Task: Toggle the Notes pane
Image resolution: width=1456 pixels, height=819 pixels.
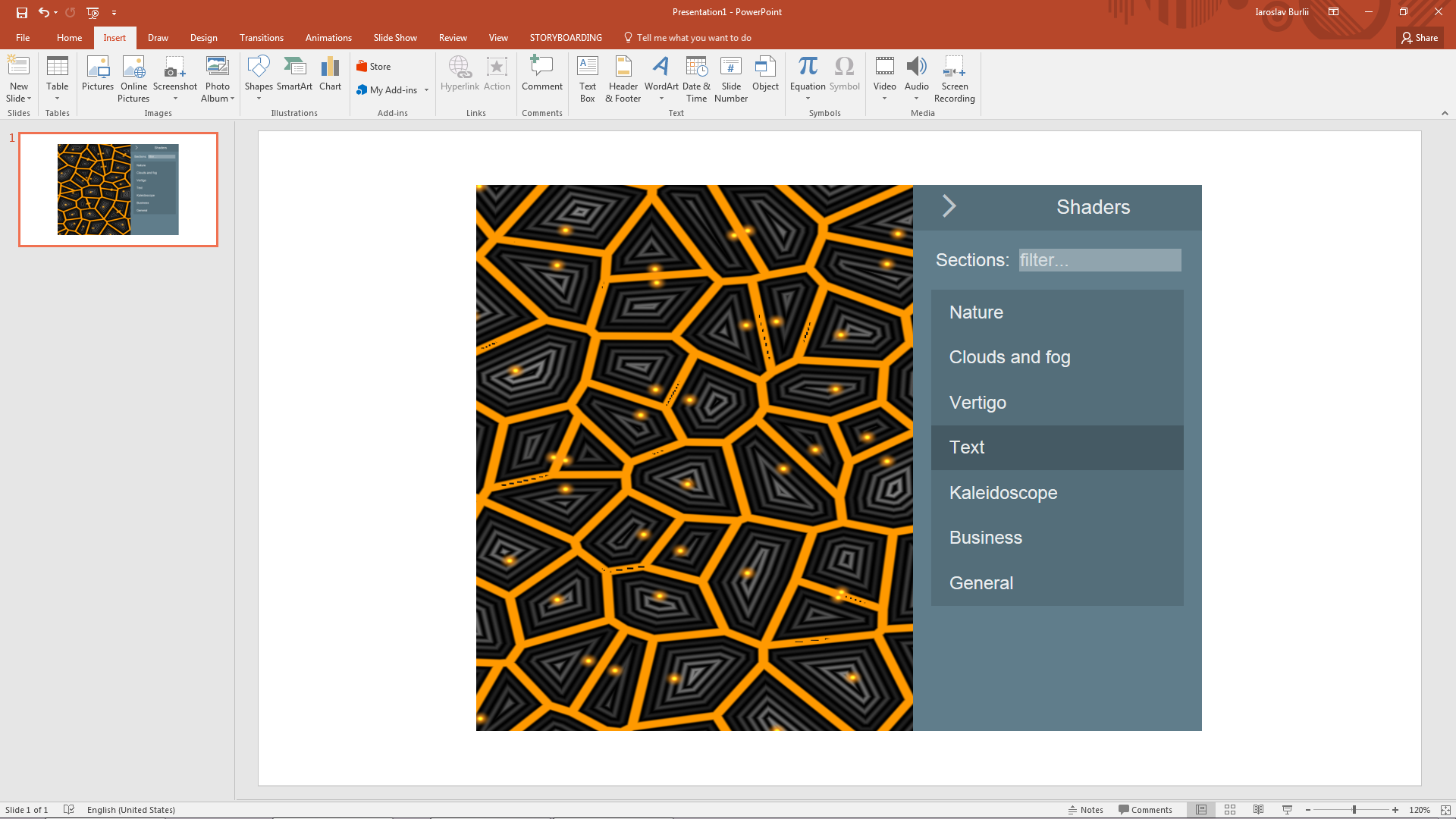Action: (x=1085, y=810)
